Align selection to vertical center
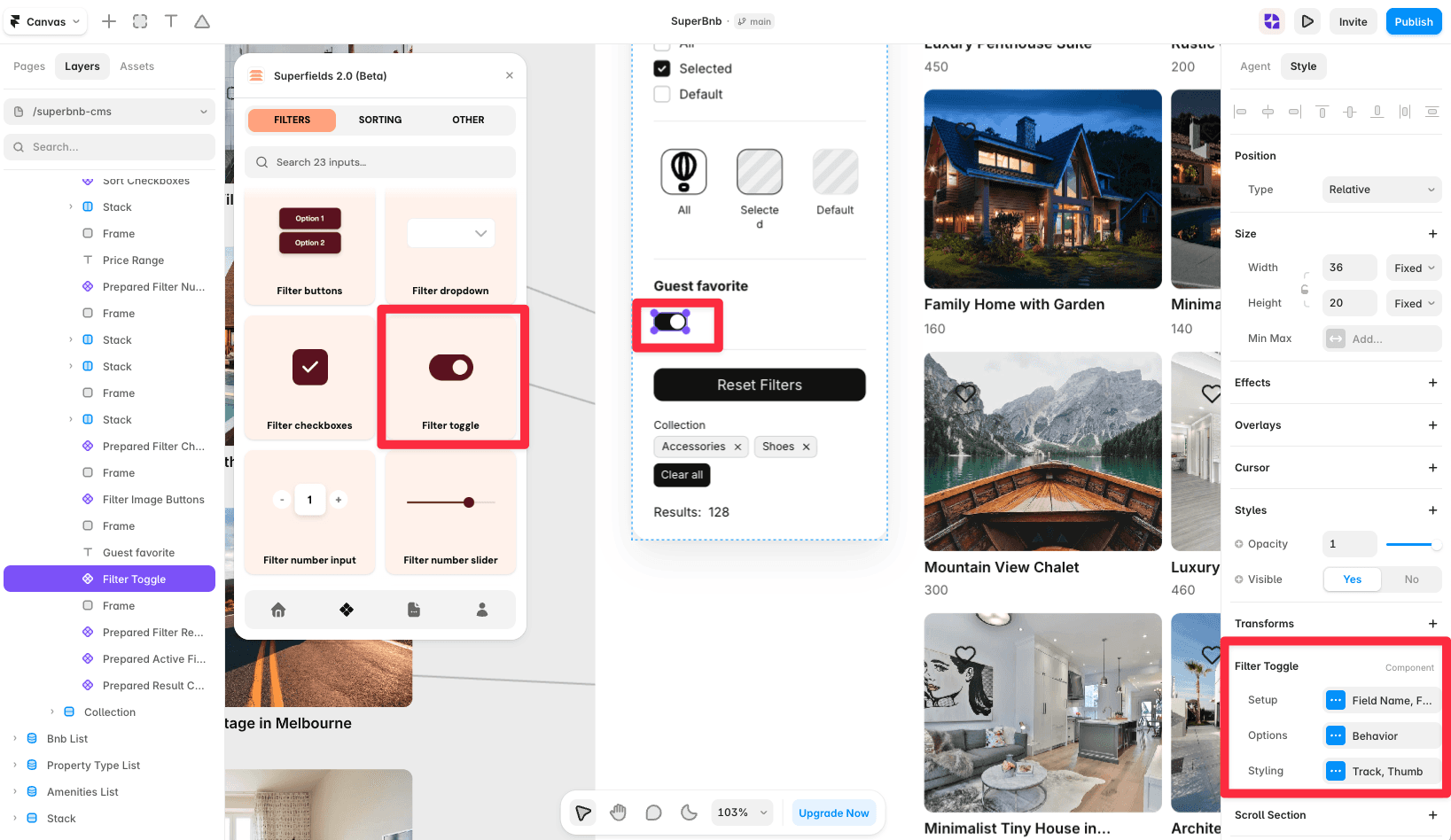Screen dimensions: 1451x840 pyautogui.click(x=1350, y=112)
